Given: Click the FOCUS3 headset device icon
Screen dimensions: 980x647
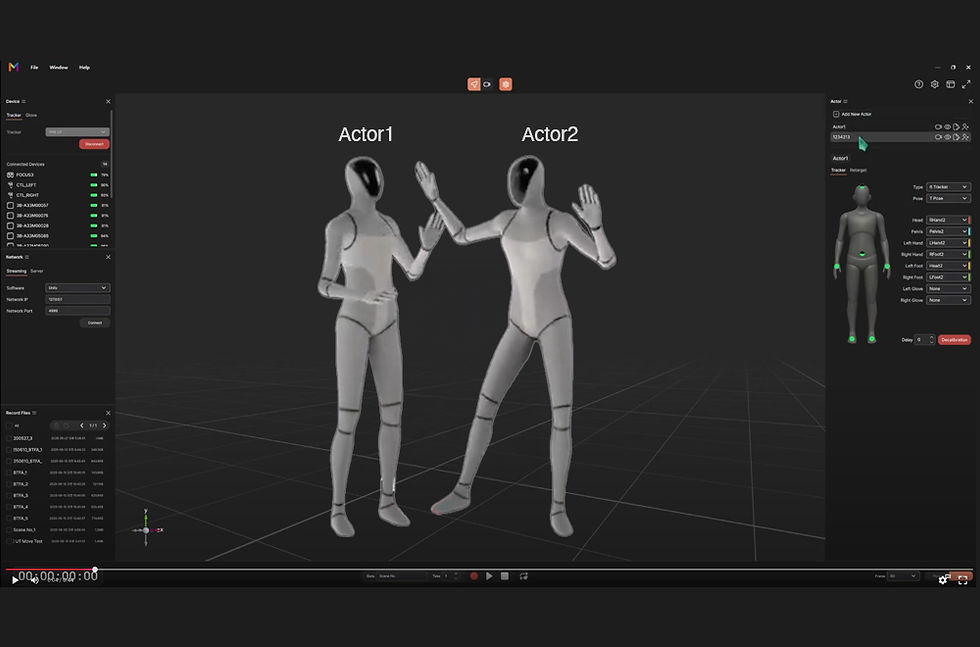Looking at the screenshot, I should tap(10, 174).
